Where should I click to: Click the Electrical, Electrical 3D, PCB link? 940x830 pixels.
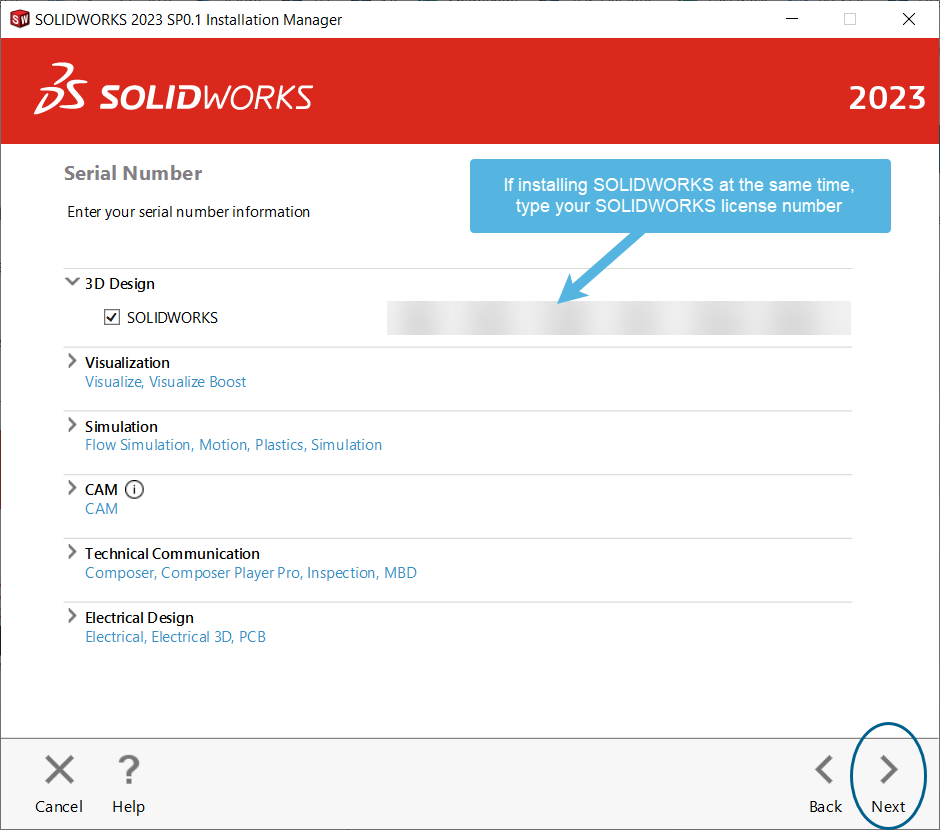(175, 637)
